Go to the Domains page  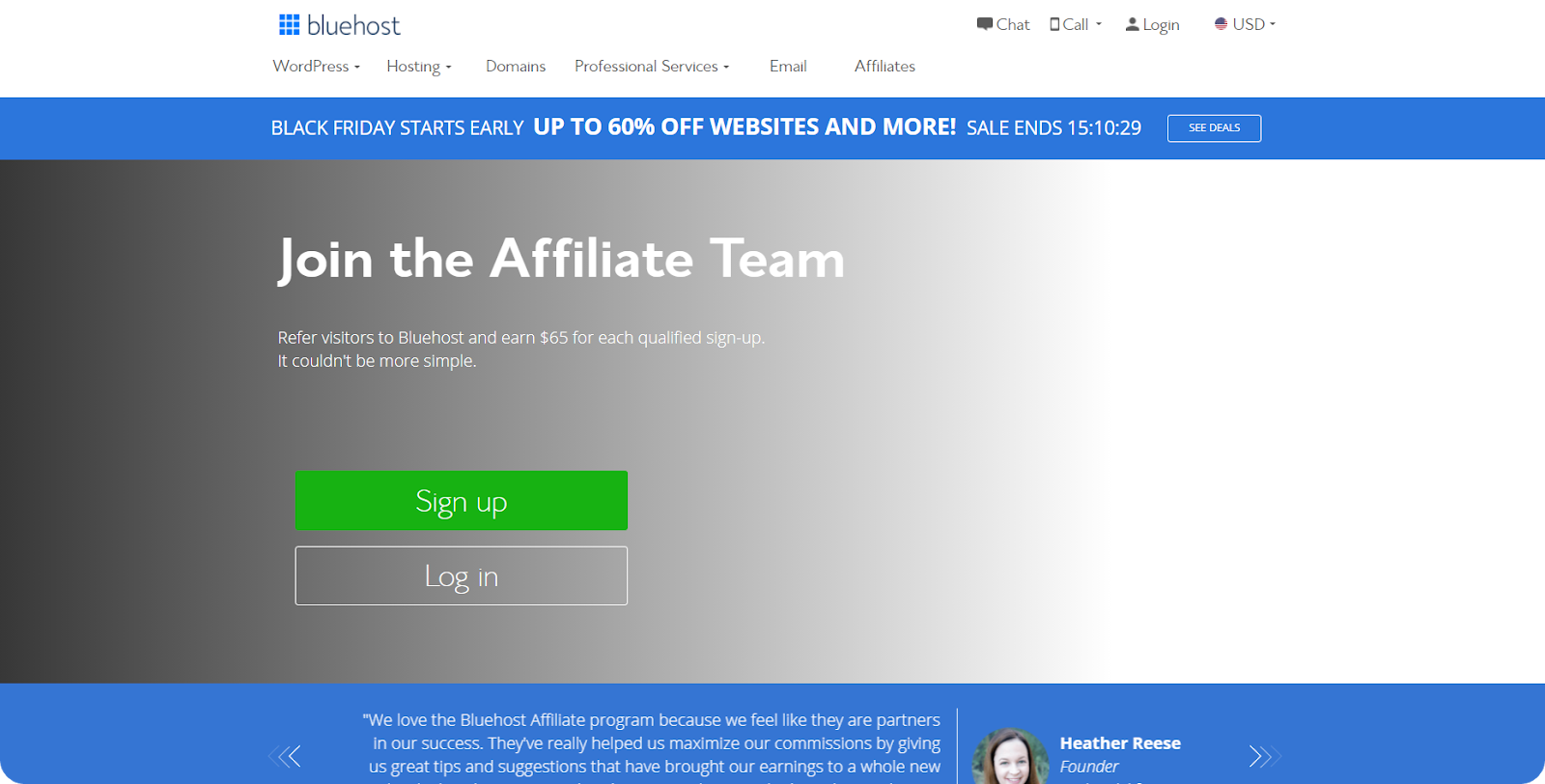[x=516, y=67]
